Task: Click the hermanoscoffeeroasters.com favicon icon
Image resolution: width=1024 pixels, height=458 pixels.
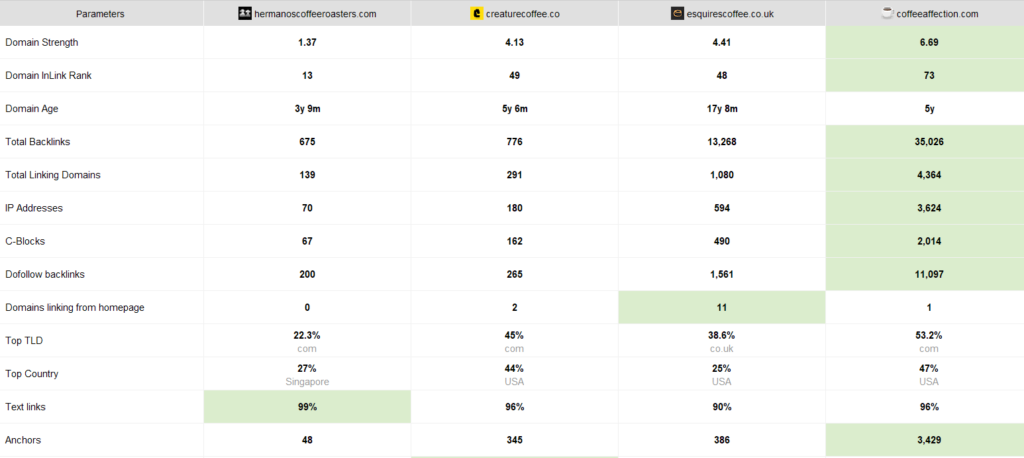Action: (x=245, y=14)
